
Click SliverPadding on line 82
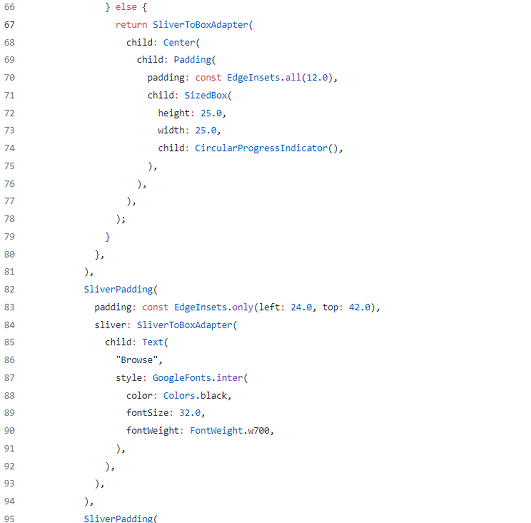click(x=118, y=290)
